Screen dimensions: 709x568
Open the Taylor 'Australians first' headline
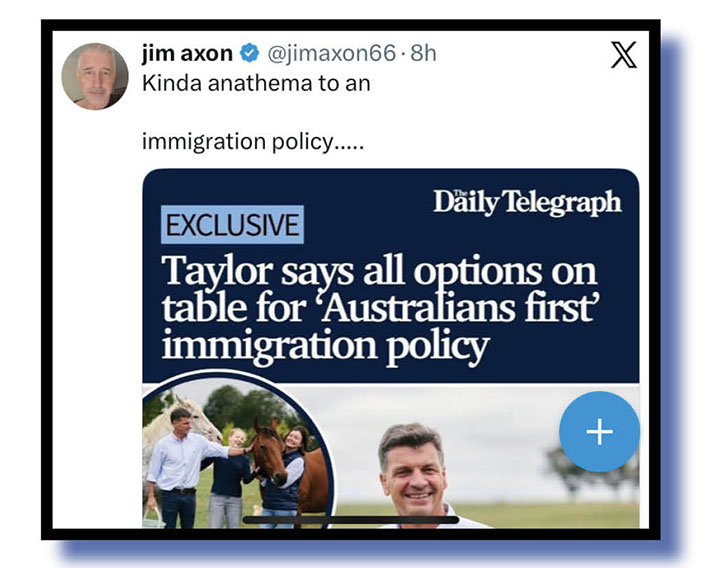pyautogui.click(x=380, y=309)
